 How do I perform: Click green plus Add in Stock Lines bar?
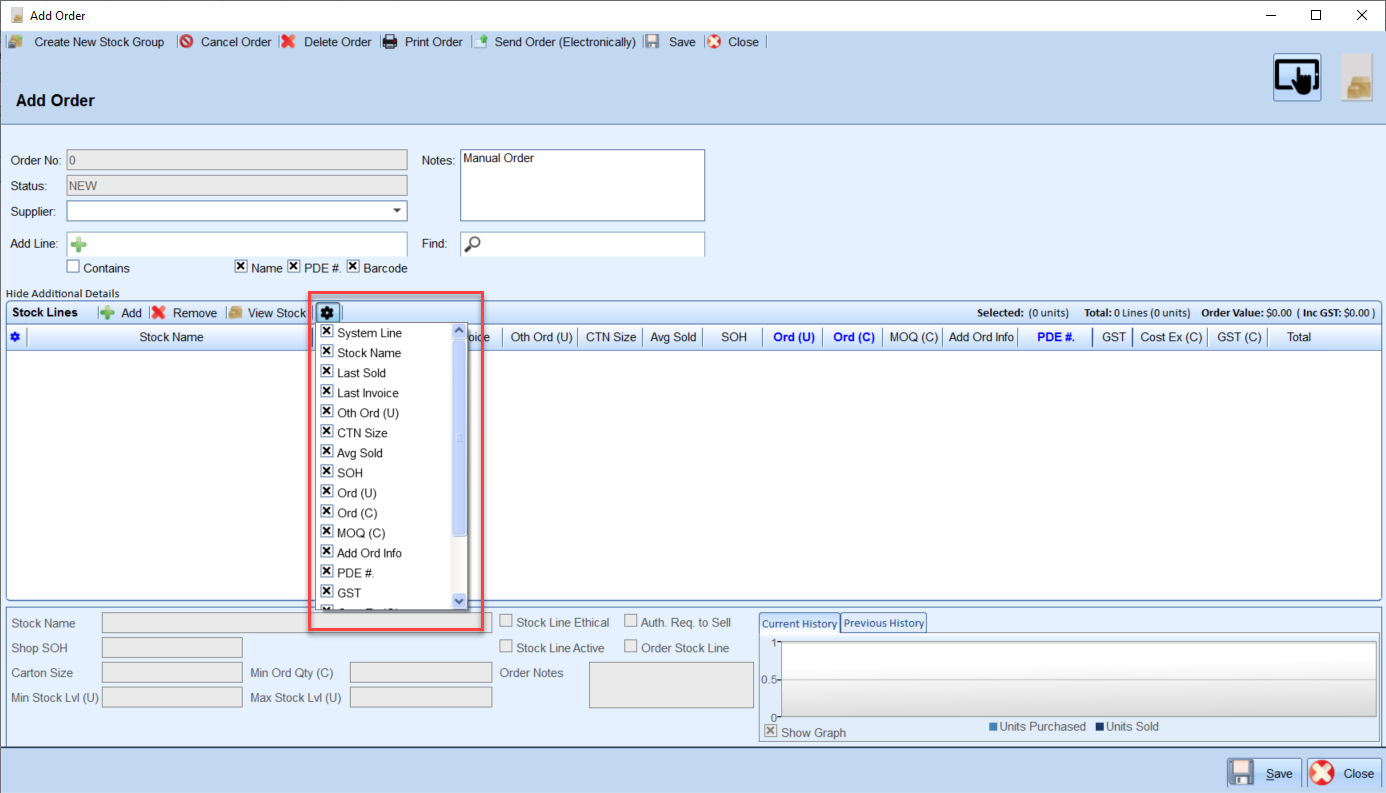(107, 313)
